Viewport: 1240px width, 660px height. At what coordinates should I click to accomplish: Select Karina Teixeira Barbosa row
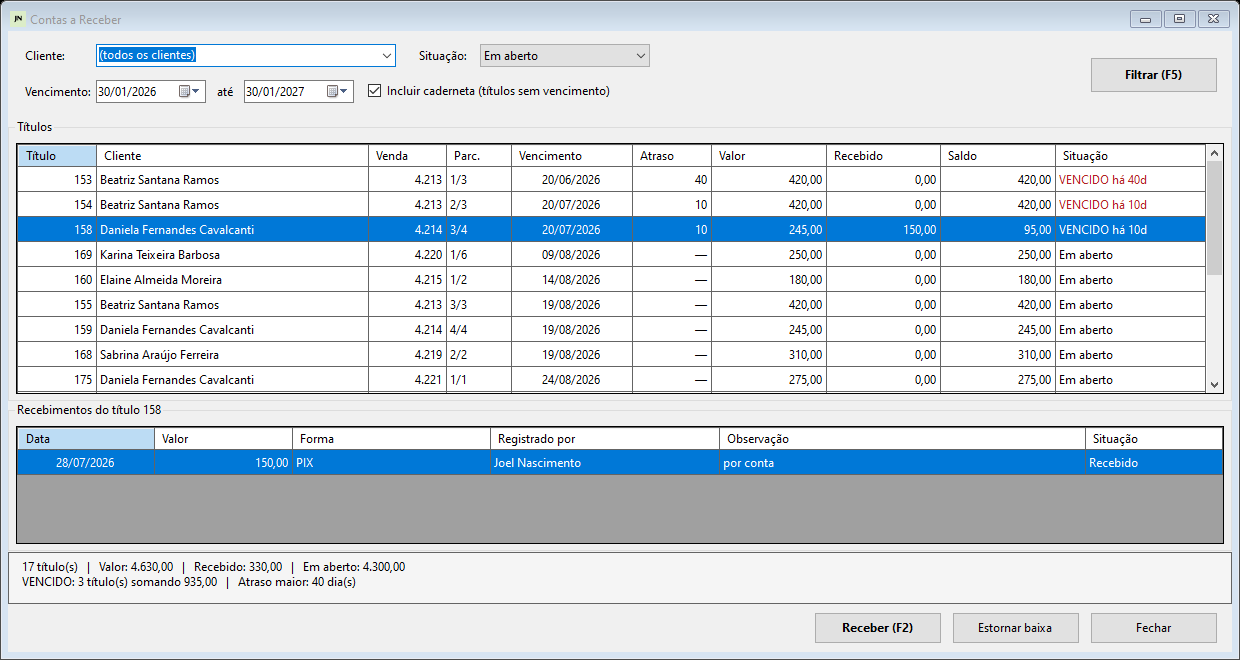tap(611, 255)
